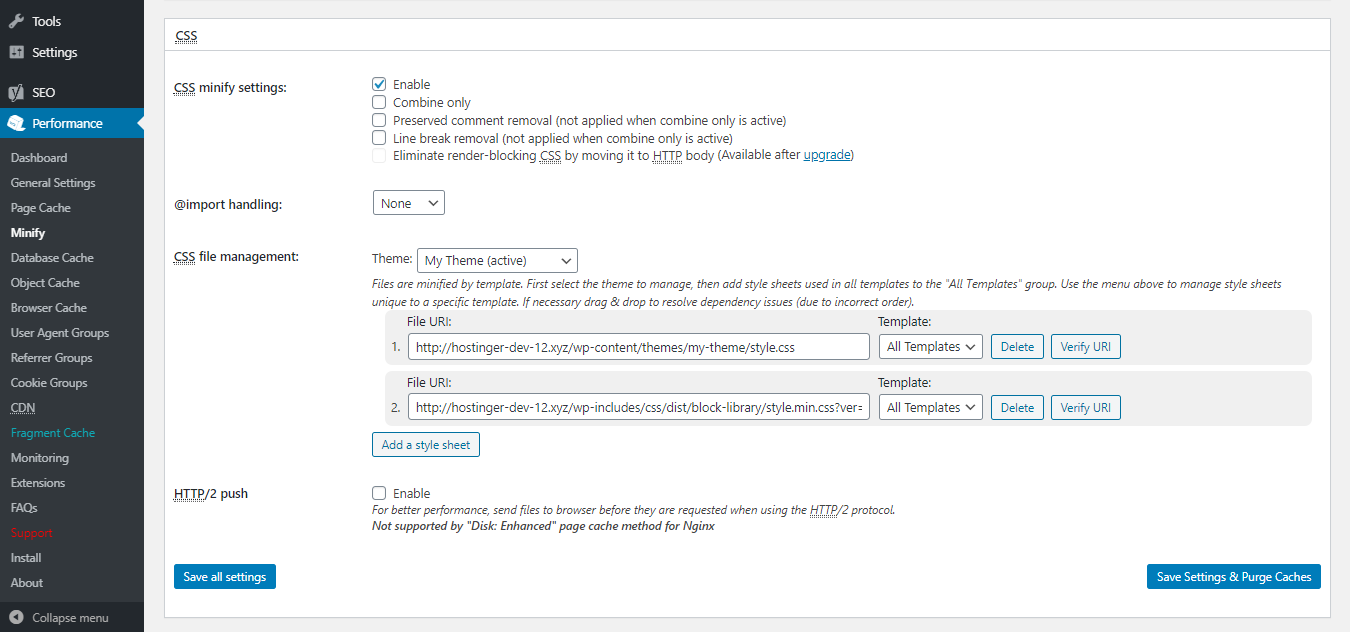Click the first File URI input field

638,346
